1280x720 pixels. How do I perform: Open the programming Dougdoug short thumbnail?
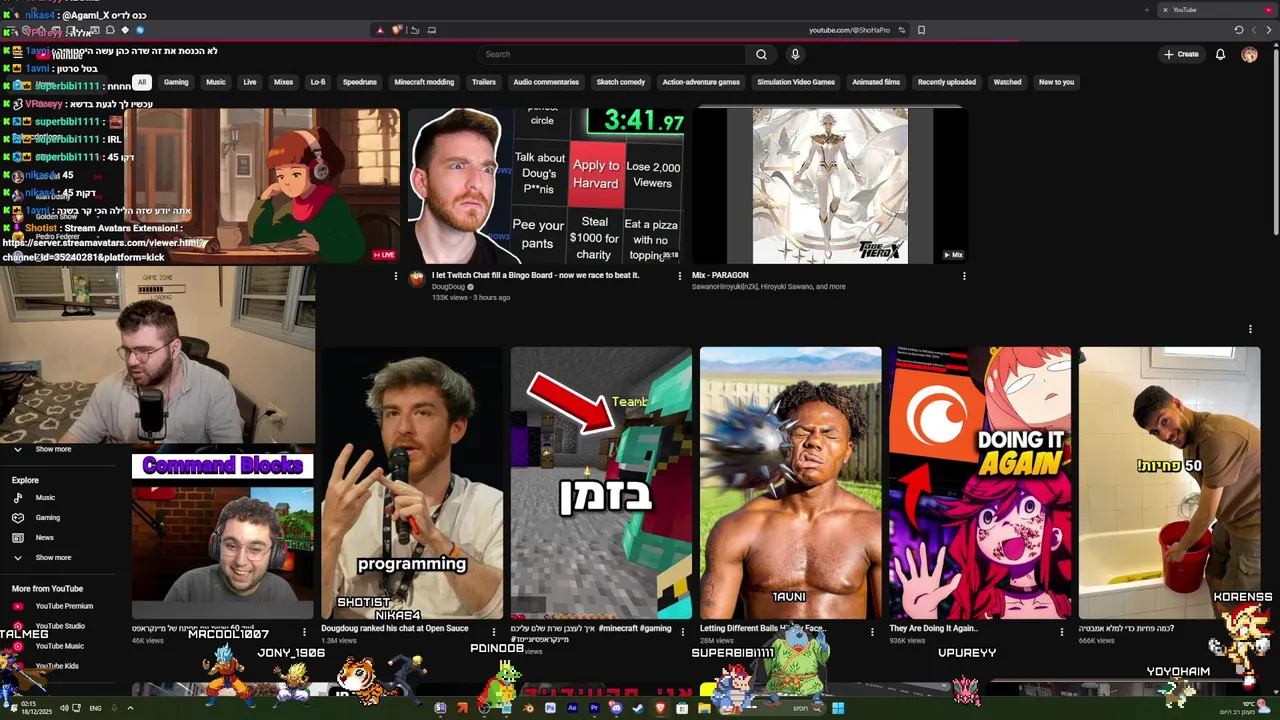(412, 483)
